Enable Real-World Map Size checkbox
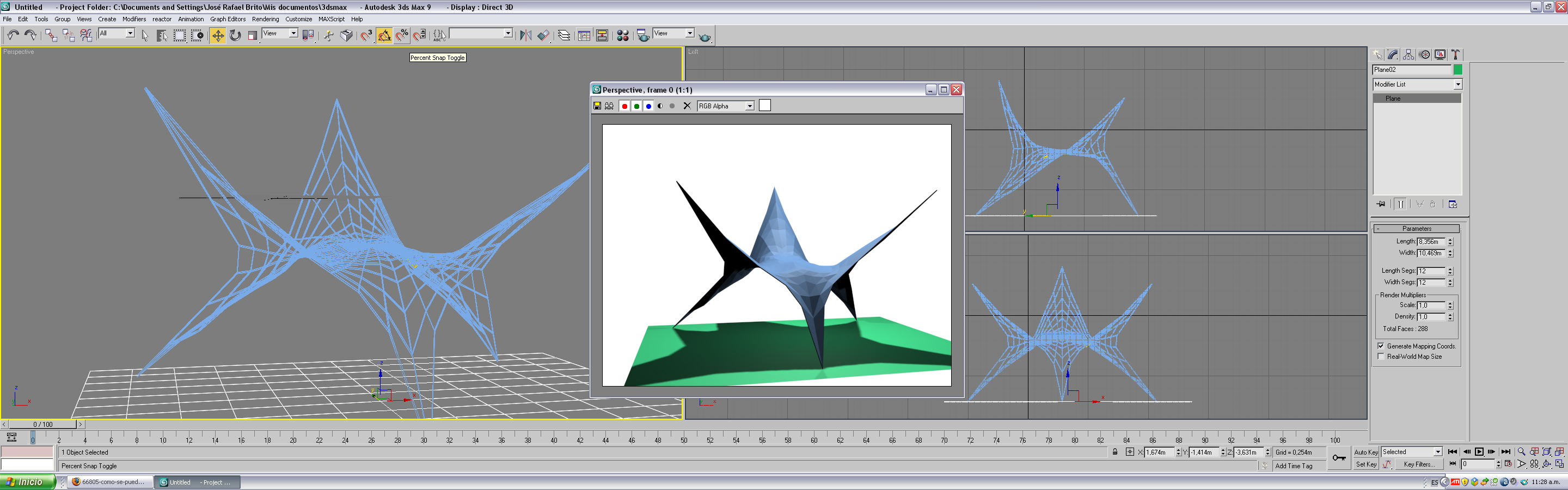This screenshot has width=1568, height=490. pos(1381,357)
